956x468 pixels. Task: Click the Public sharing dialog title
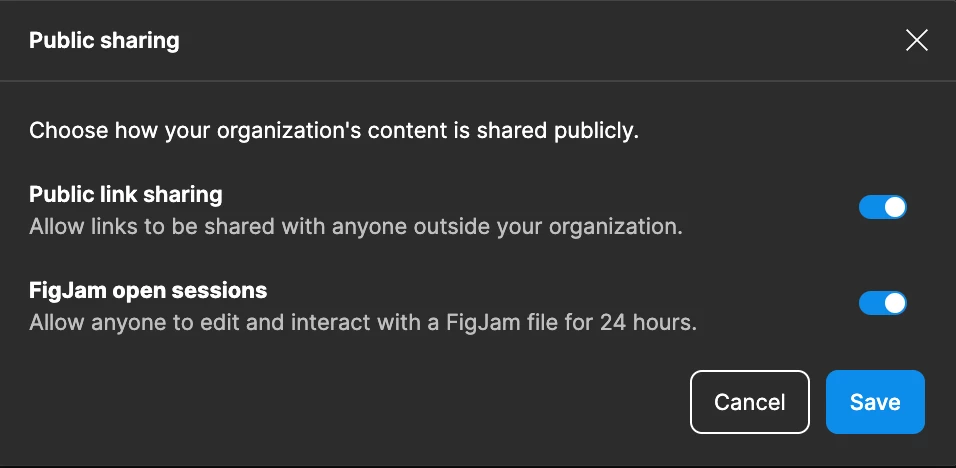coord(104,41)
